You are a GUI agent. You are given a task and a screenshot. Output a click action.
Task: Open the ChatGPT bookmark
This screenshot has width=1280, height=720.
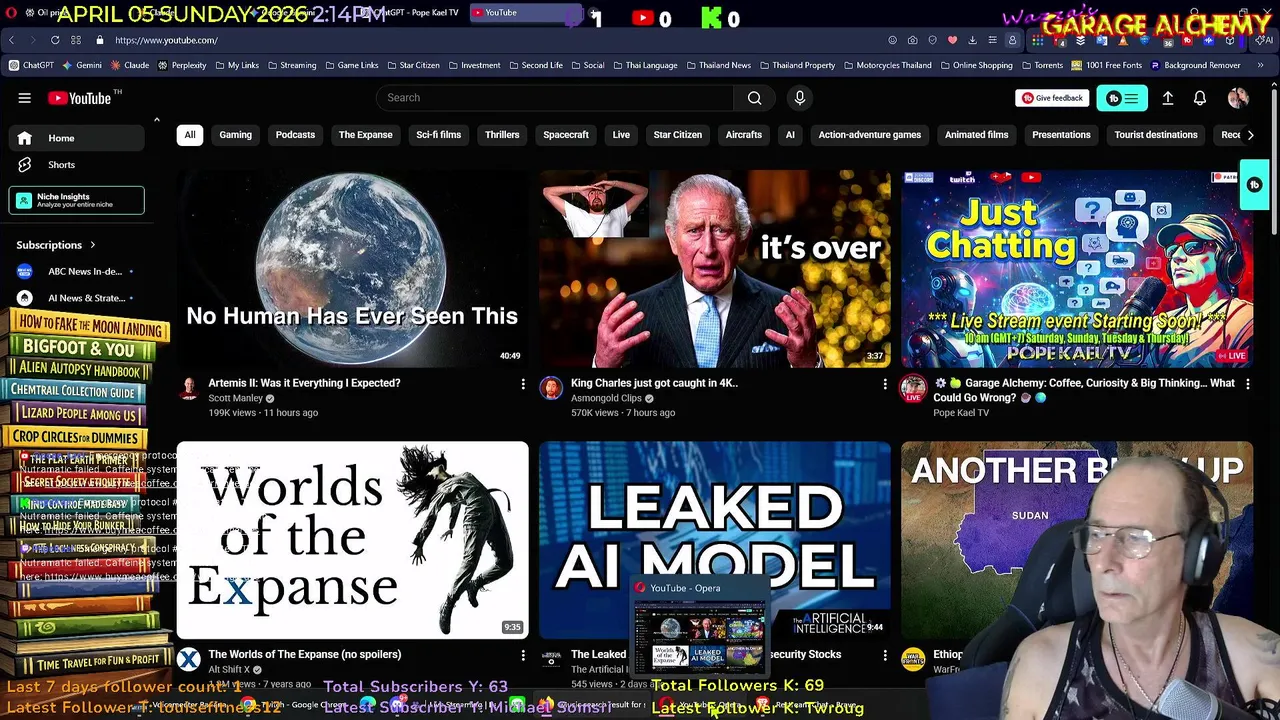[31, 65]
